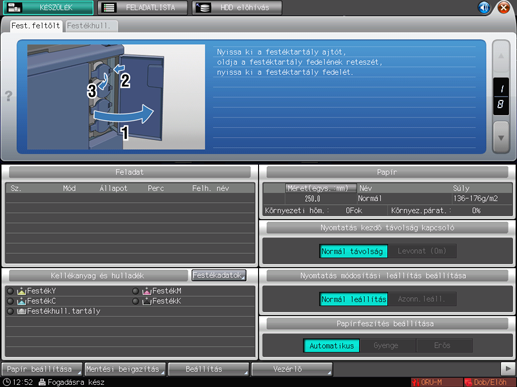Select the FestékY yellow toner icon
Viewport: 517px width, 387px height.
pyautogui.click(x=22, y=291)
